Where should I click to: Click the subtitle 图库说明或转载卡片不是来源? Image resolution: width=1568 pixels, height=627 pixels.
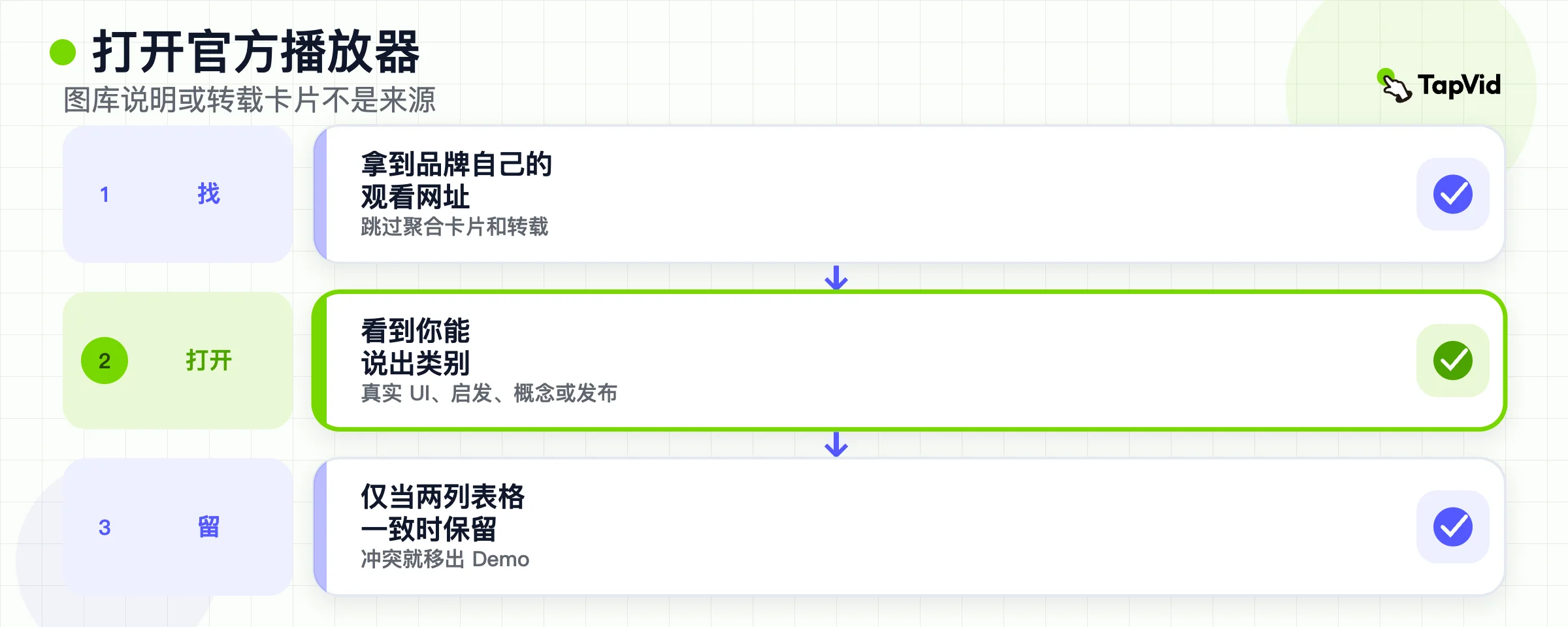click(x=250, y=101)
